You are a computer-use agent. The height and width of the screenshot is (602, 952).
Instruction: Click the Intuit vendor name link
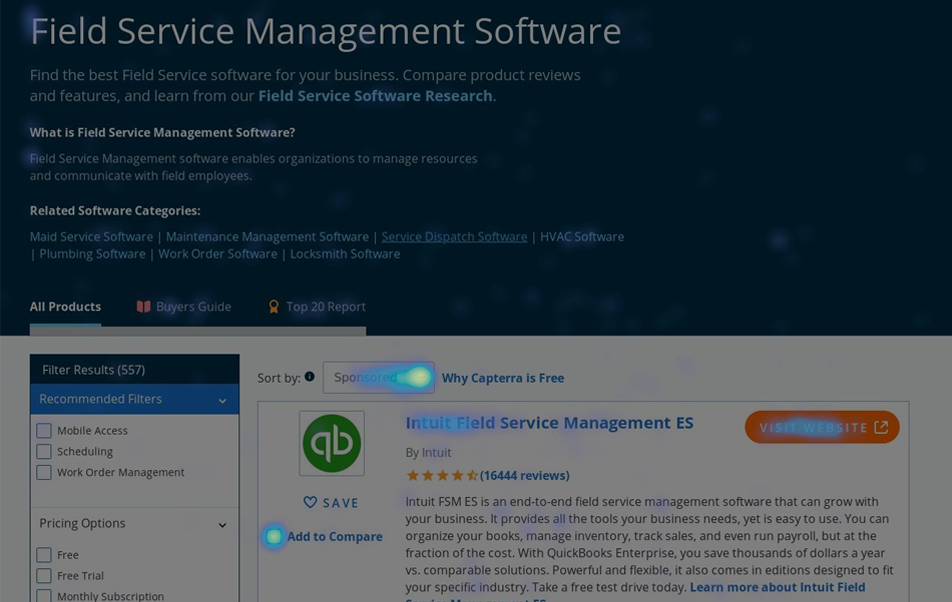(437, 453)
